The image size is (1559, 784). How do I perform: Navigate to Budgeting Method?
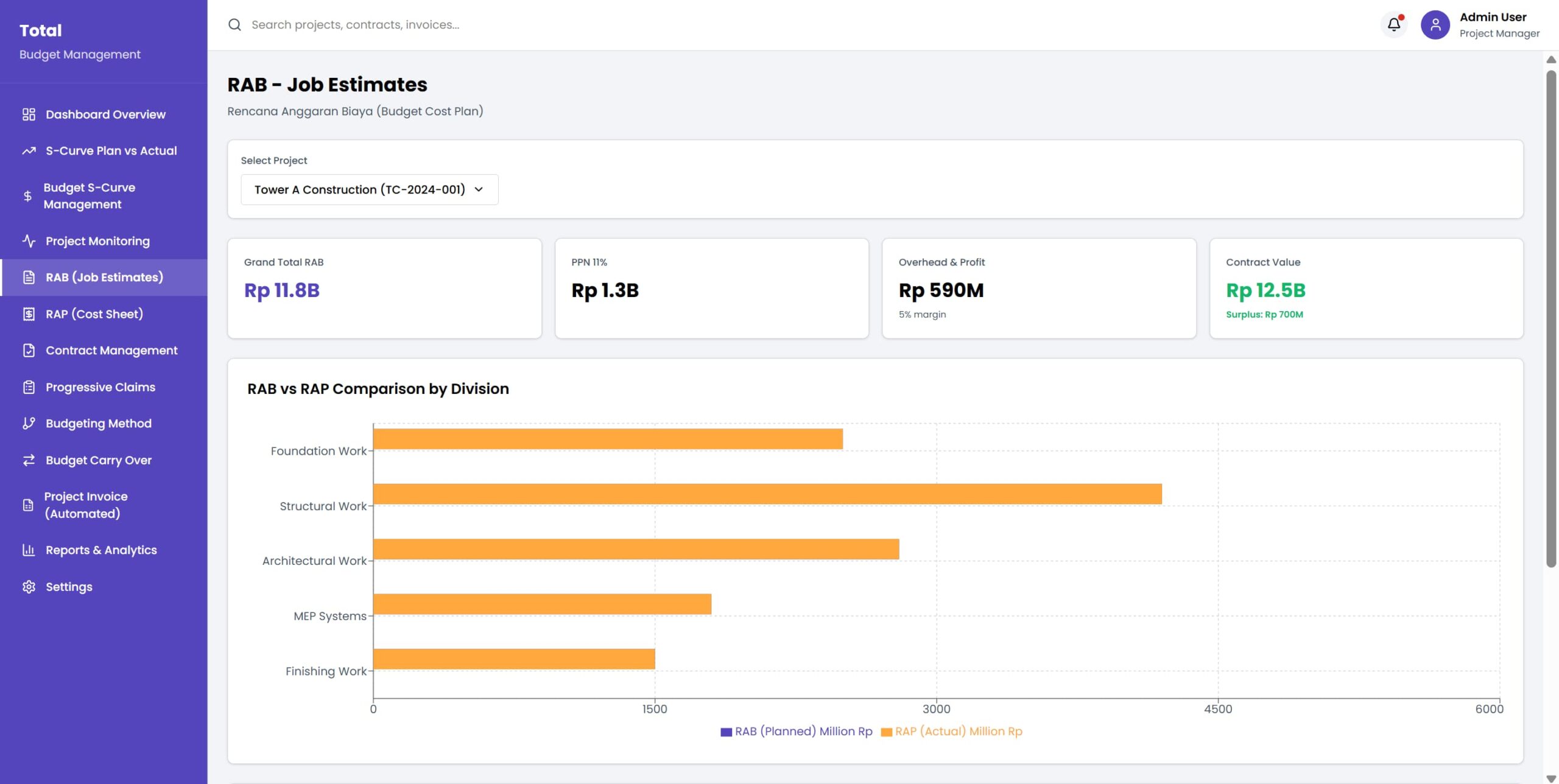[x=99, y=424]
